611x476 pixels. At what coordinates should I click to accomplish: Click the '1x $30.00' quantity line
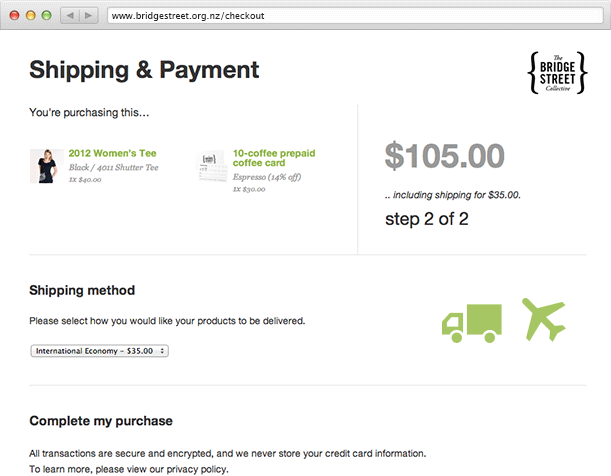click(249, 189)
